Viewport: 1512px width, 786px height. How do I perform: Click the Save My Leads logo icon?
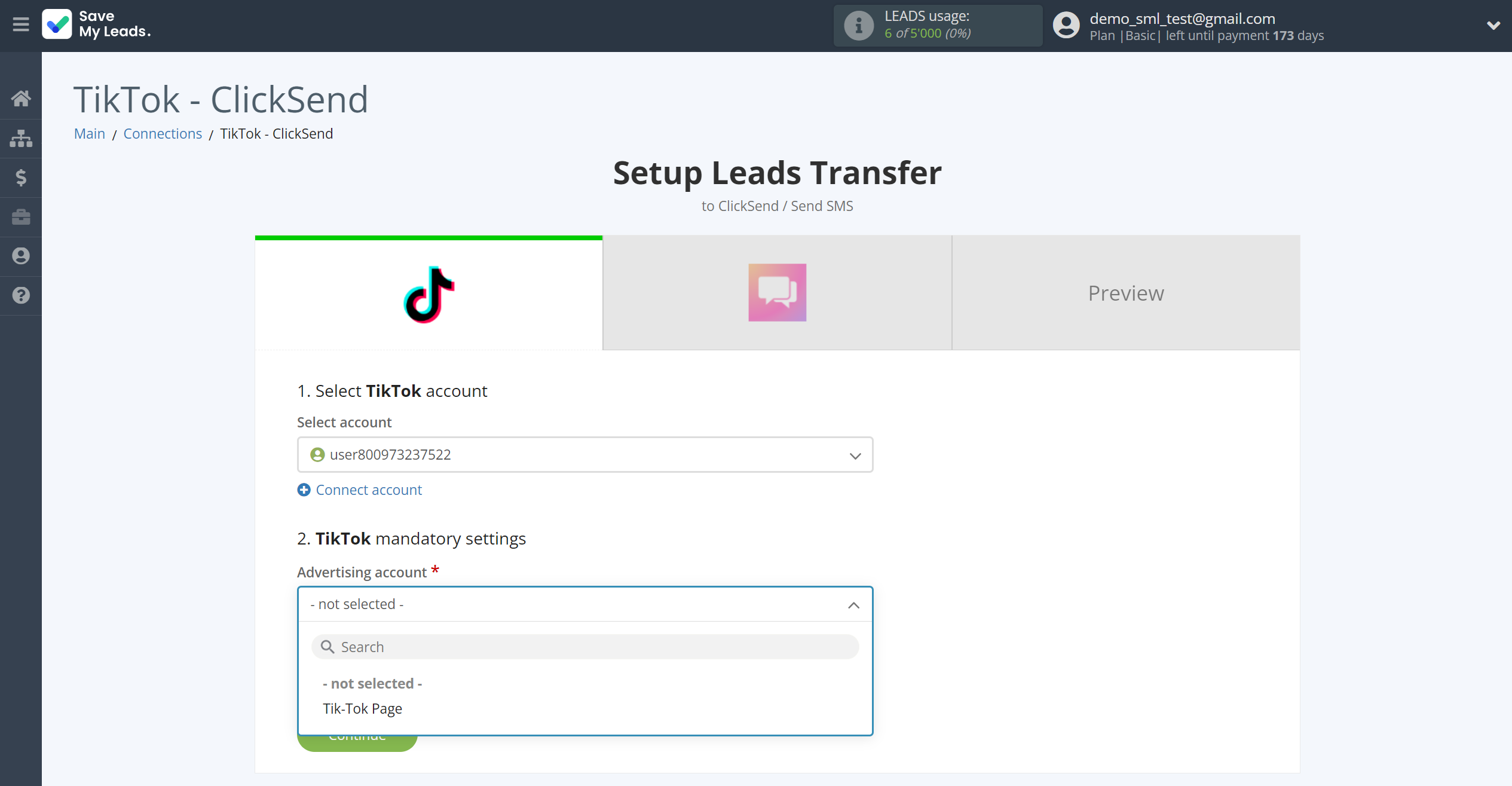(x=55, y=25)
